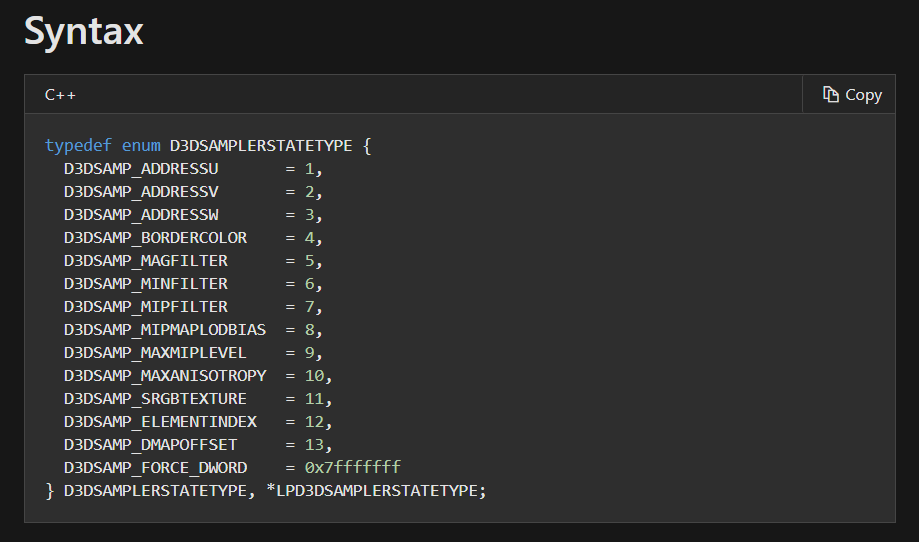Click D3DSAMP_MIPMAPLODBIAS enum member
The image size is (919, 542).
165,330
